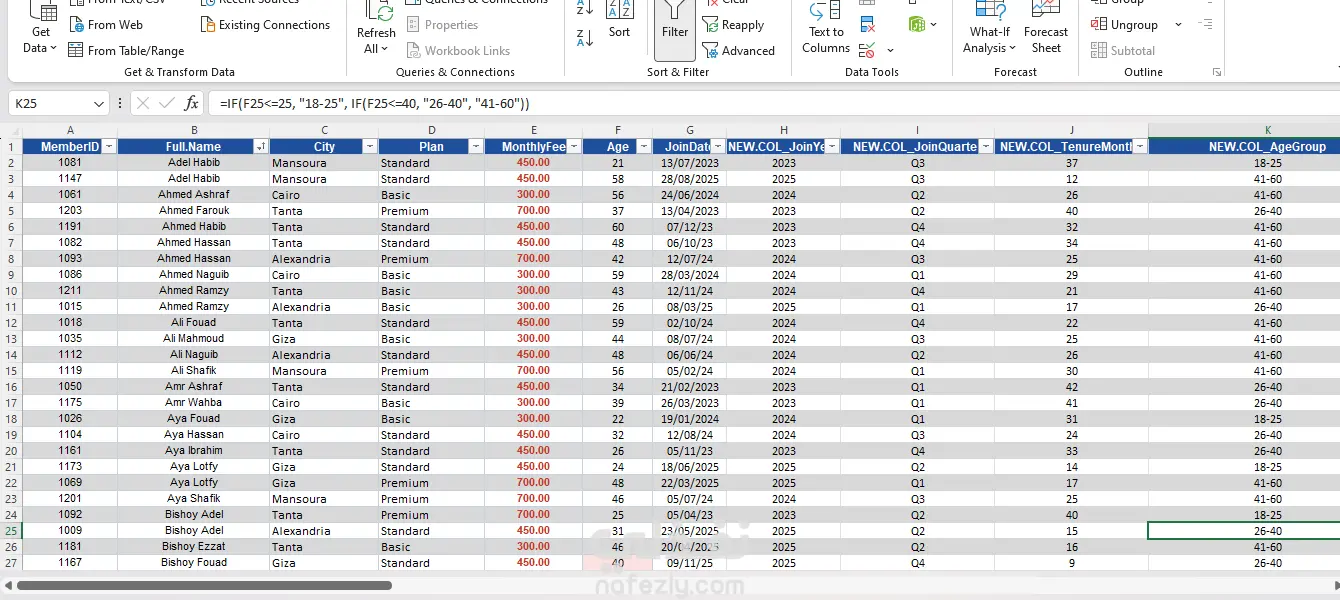
Task: Open the NEW.COL_JoinYear filter dropdown
Action: point(832,147)
